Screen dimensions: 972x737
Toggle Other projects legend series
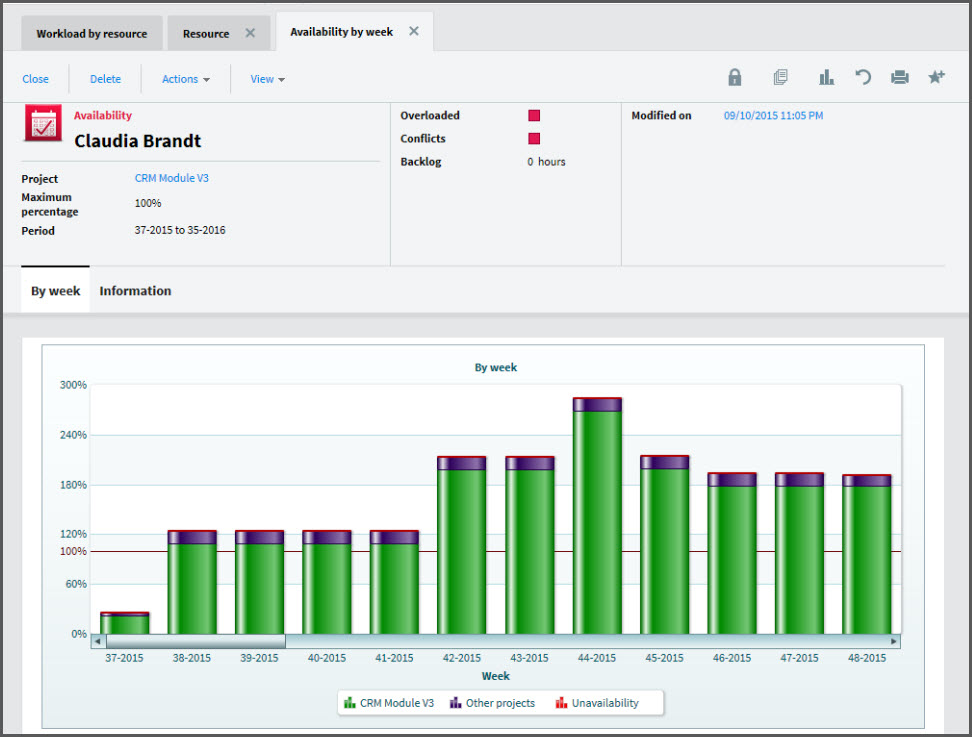[x=492, y=703]
